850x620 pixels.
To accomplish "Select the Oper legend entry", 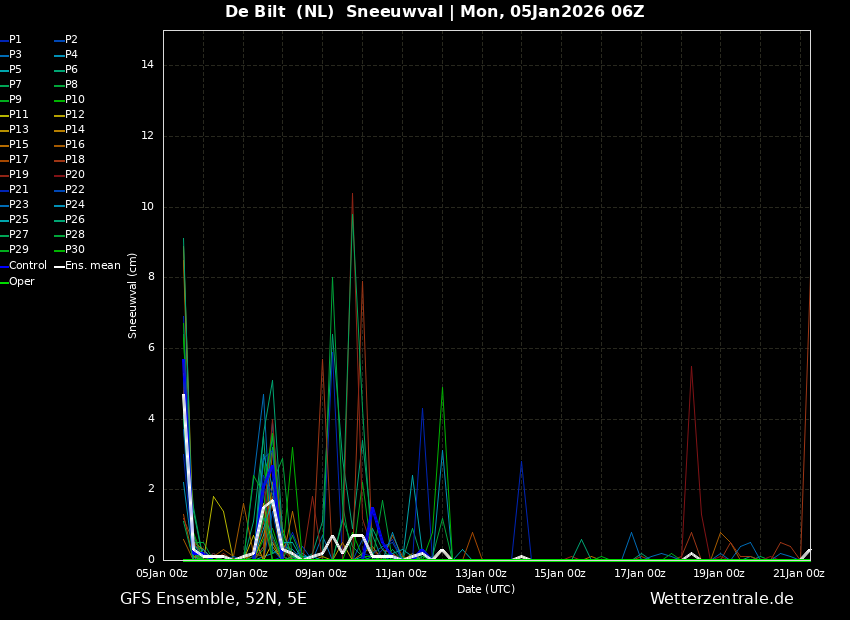I will click(x=17, y=281).
